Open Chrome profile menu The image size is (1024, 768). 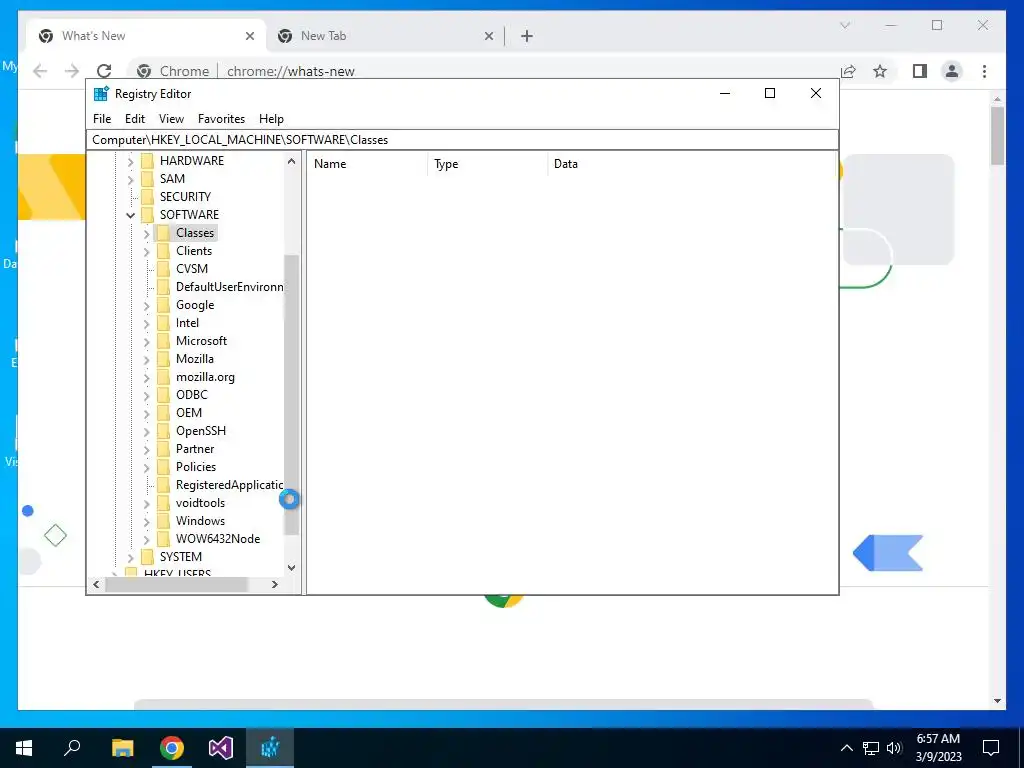[952, 71]
